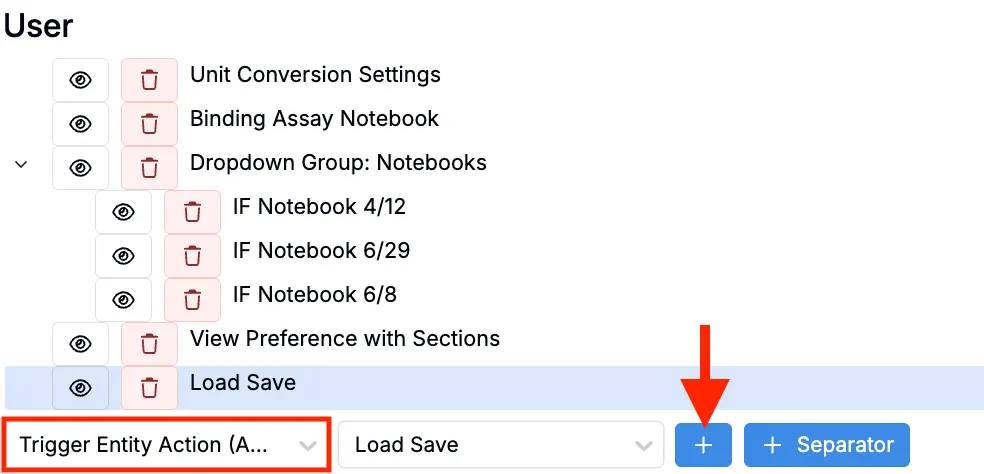Click the blue plus add button
The image size is (984, 474).
(x=703, y=445)
